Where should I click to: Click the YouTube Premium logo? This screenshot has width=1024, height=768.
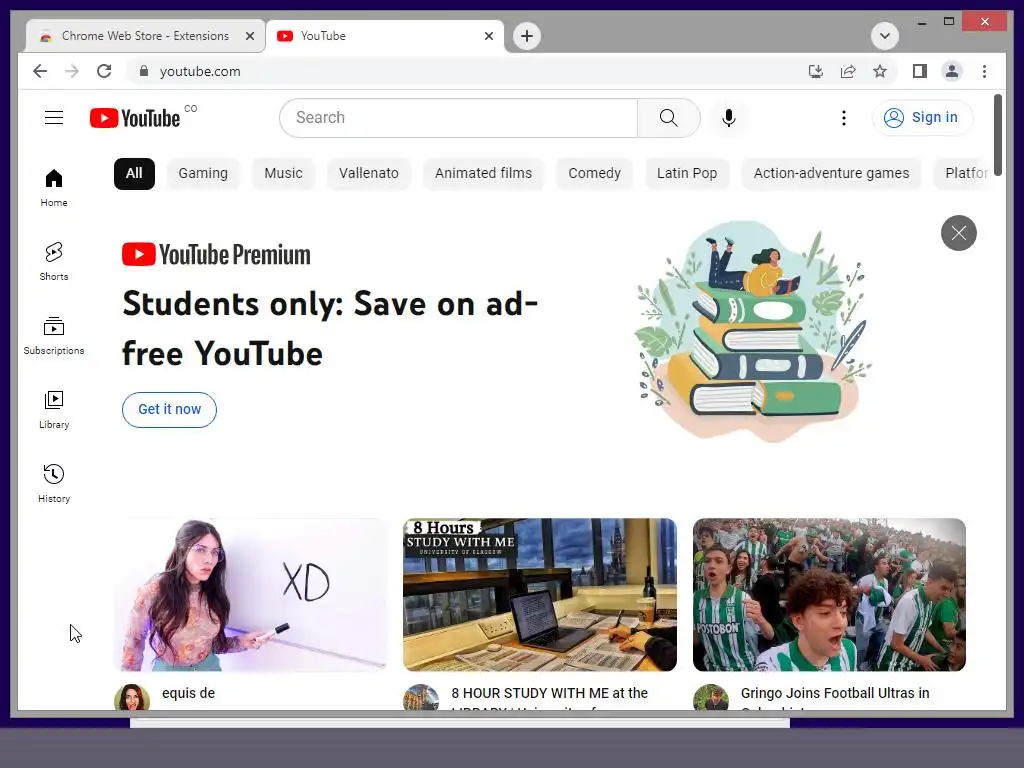tap(216, 254)
